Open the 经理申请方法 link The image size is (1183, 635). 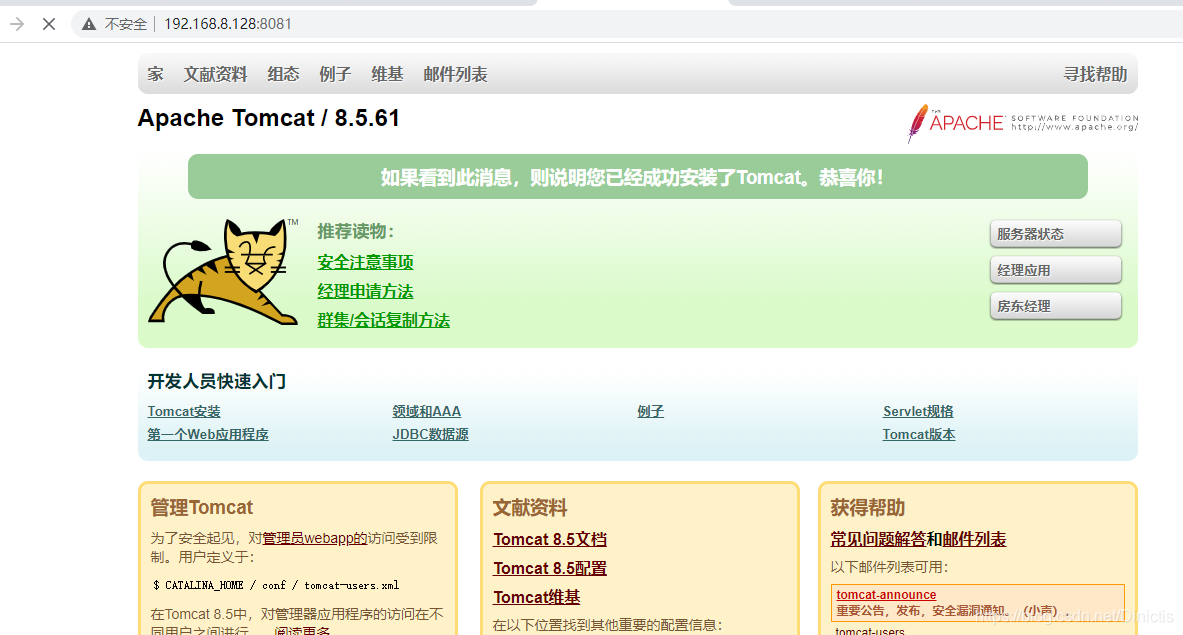click(x=365, y=291)
